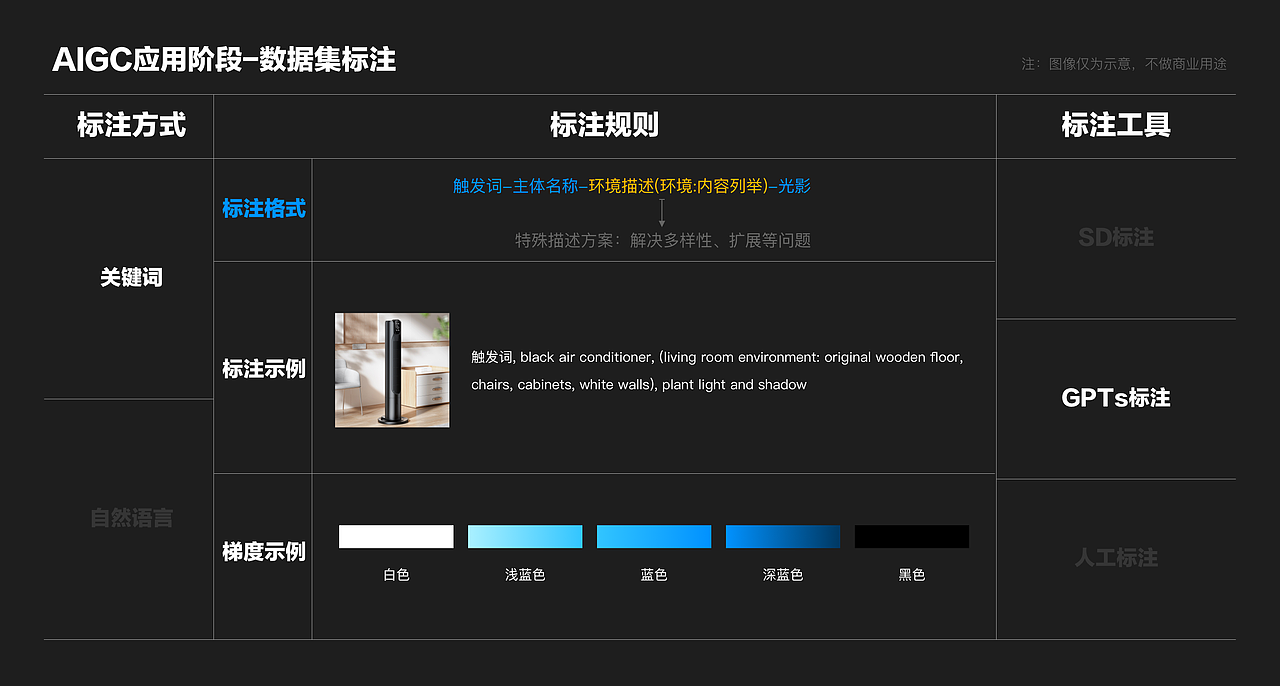Select the GPTs标注 tool cell
1280x686 pixels.
coord(1115,397)
